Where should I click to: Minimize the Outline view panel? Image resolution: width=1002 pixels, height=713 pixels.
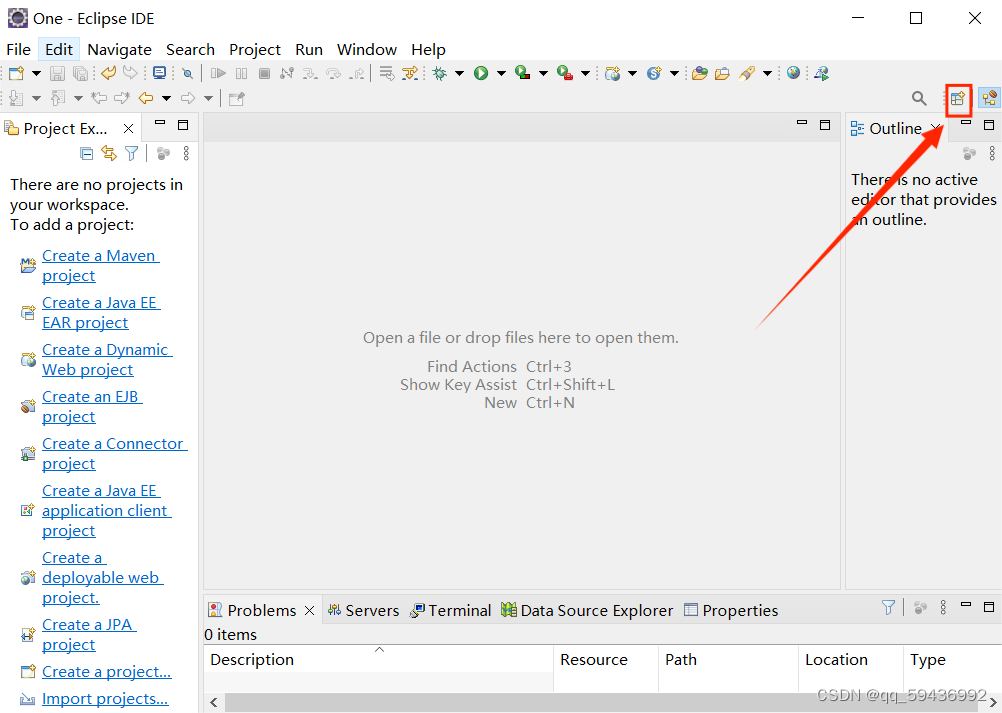(966, 123)
